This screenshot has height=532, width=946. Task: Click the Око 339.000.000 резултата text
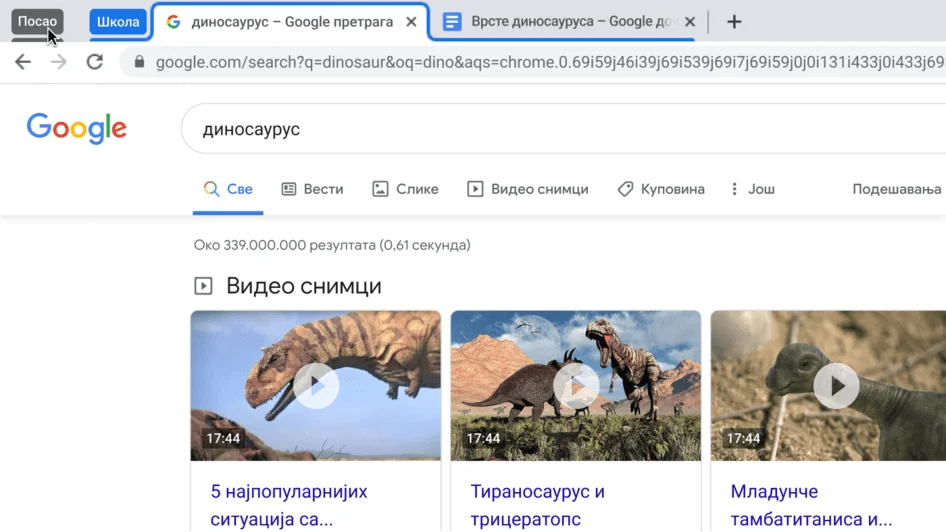[332, 245]
